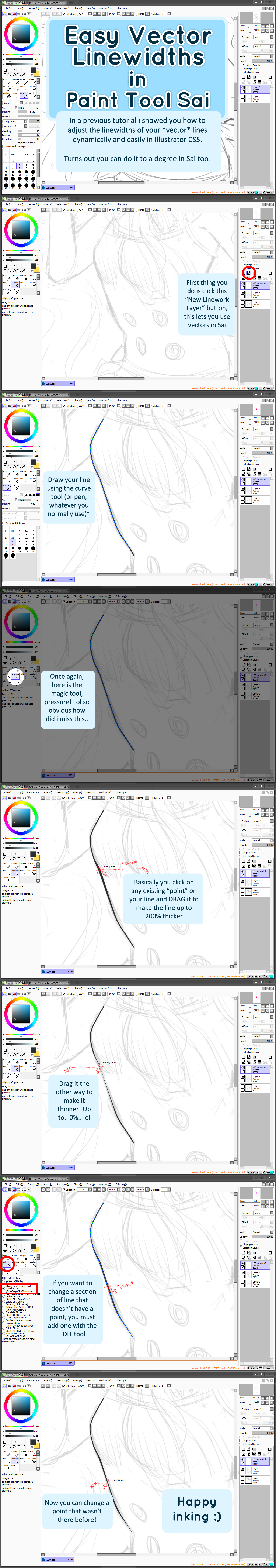Select the AirBrush tool in title panel screenshot
This screenshot has width=276, height=1568.
pyautogui.click(x=15, y=82)
